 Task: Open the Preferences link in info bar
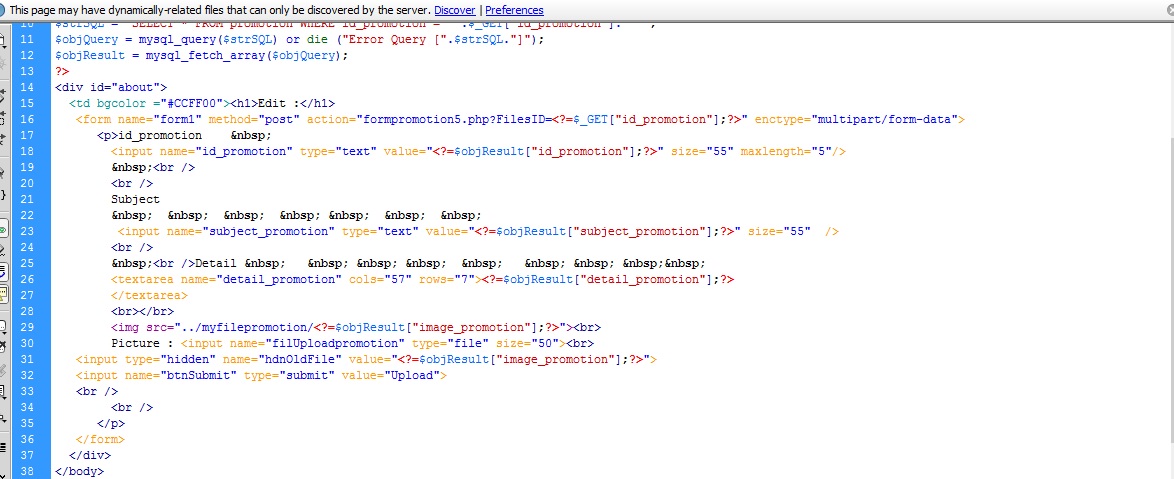point(514,10)
